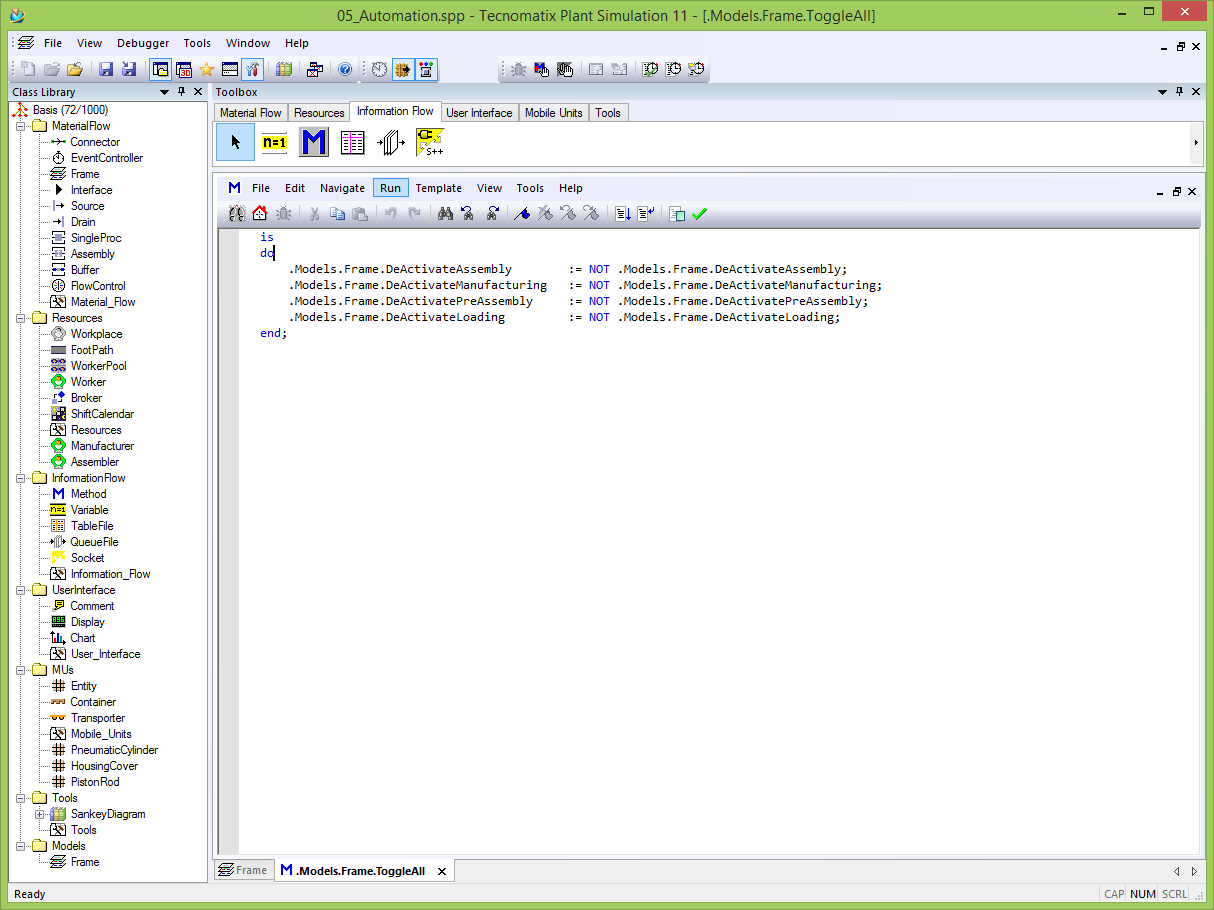This screenshot has width=1214, height=910.
Task: Click the blue Help question mark icon
Action: [345, 69]
